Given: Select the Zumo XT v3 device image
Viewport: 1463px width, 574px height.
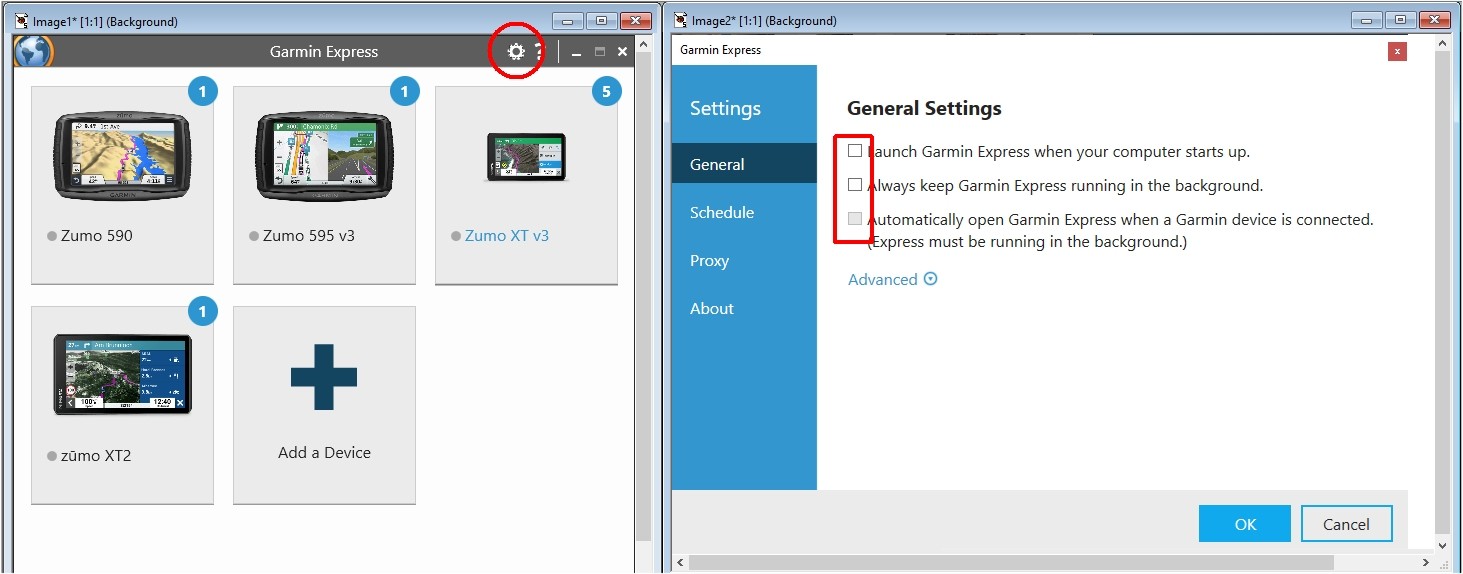Looking at the screenshot, I should click(x=526, y=157).
